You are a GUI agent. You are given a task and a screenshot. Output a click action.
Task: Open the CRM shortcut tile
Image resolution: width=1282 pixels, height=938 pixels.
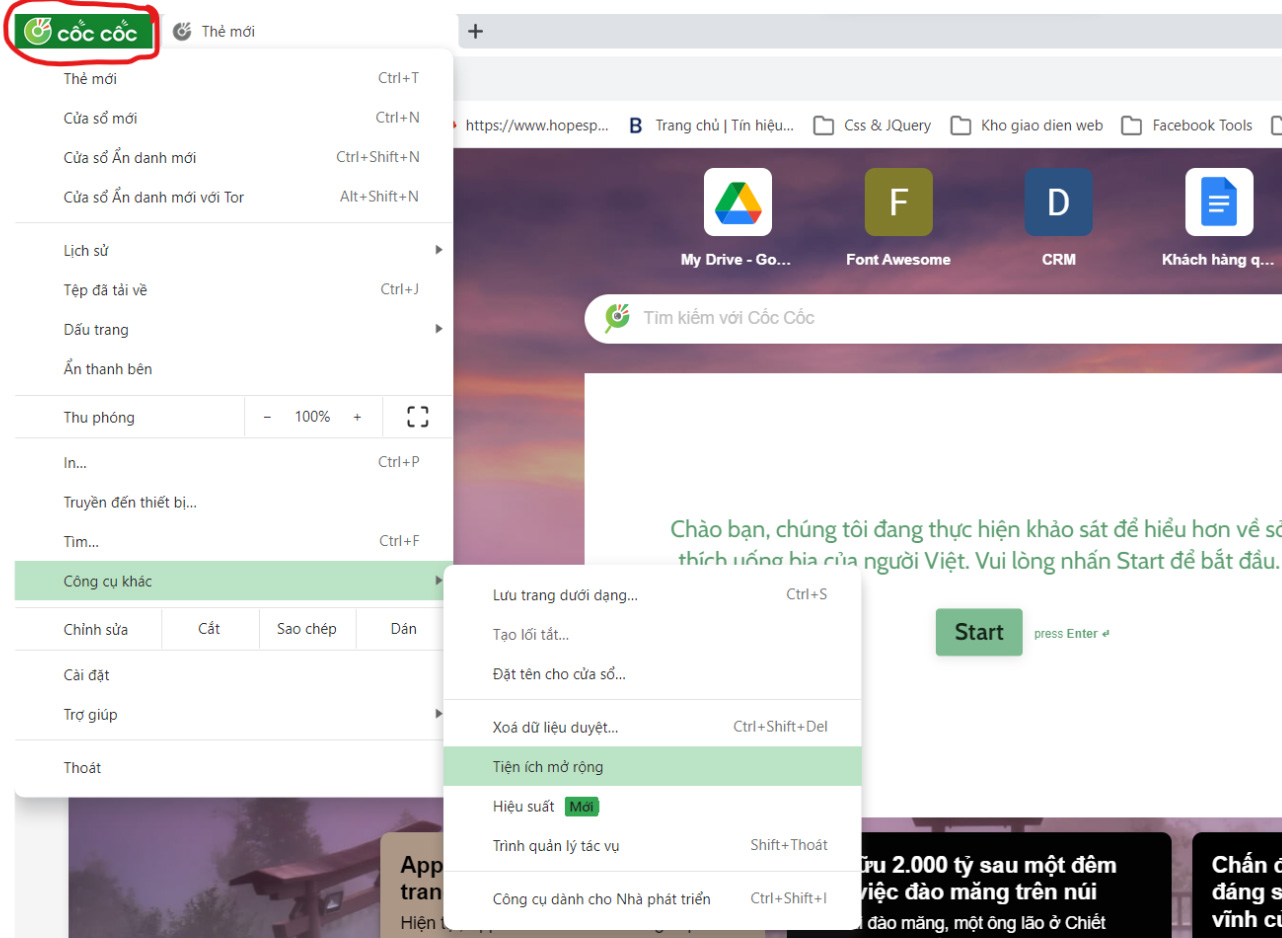[x=1058, y=218]
